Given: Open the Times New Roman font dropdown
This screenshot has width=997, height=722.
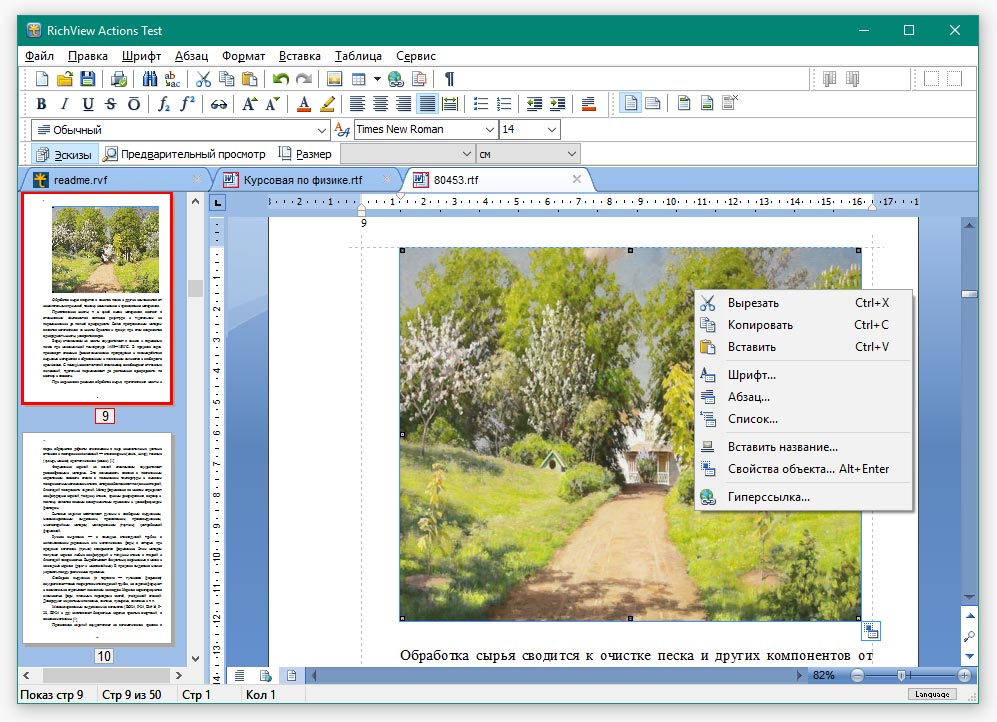Looking at the screenshot, I should pyautogui.click(x=489, y=130).
